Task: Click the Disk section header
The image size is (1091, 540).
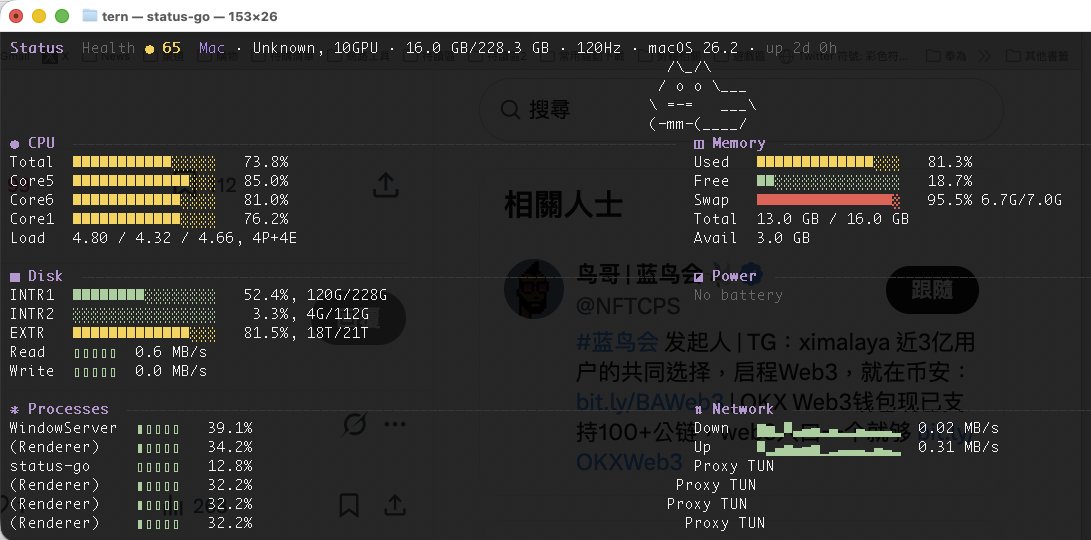Action: tap(36, 276)
